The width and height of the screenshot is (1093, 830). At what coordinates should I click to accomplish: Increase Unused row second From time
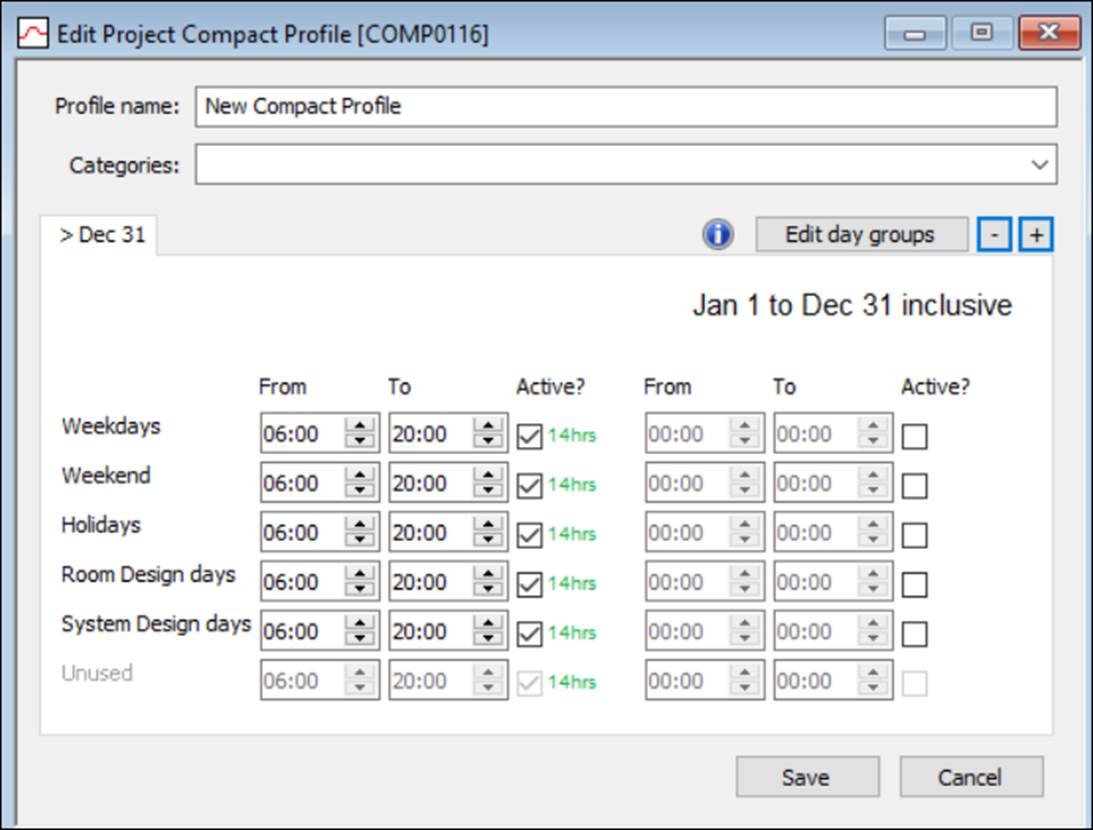tap(744, 673)
